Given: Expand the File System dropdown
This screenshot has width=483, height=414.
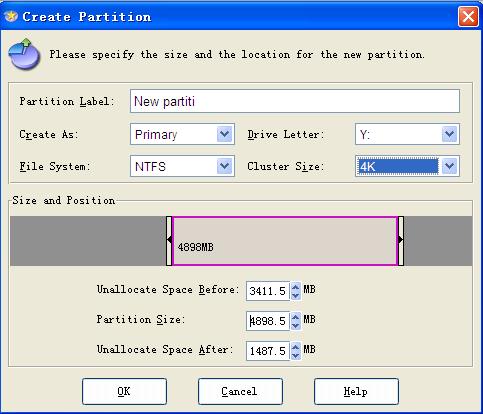Looking at the screenshot, I should tap(224, 166).
